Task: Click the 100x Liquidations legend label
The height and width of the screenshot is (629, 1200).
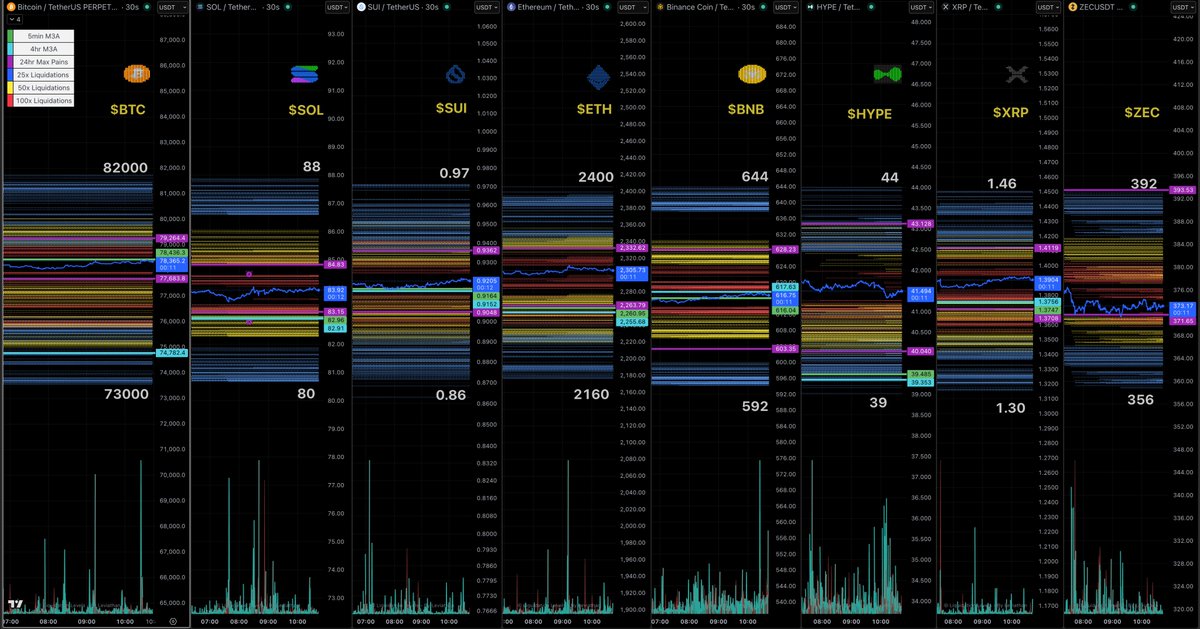Action: [x=44, y=101]
